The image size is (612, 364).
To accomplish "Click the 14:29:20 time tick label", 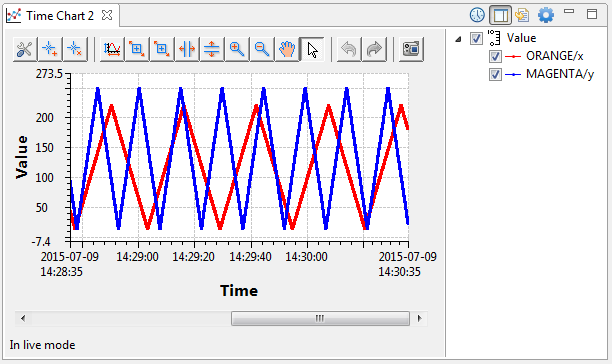I will (194, 257).
